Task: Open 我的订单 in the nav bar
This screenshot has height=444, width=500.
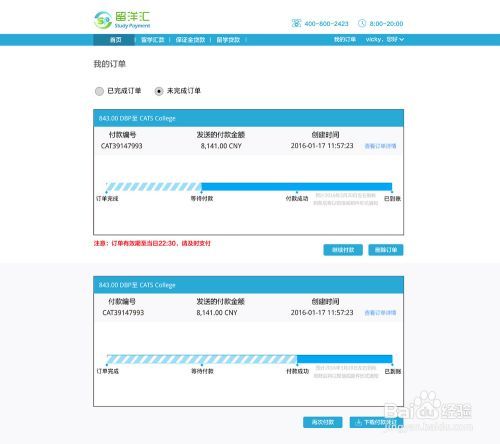Action: coord(345,40)
